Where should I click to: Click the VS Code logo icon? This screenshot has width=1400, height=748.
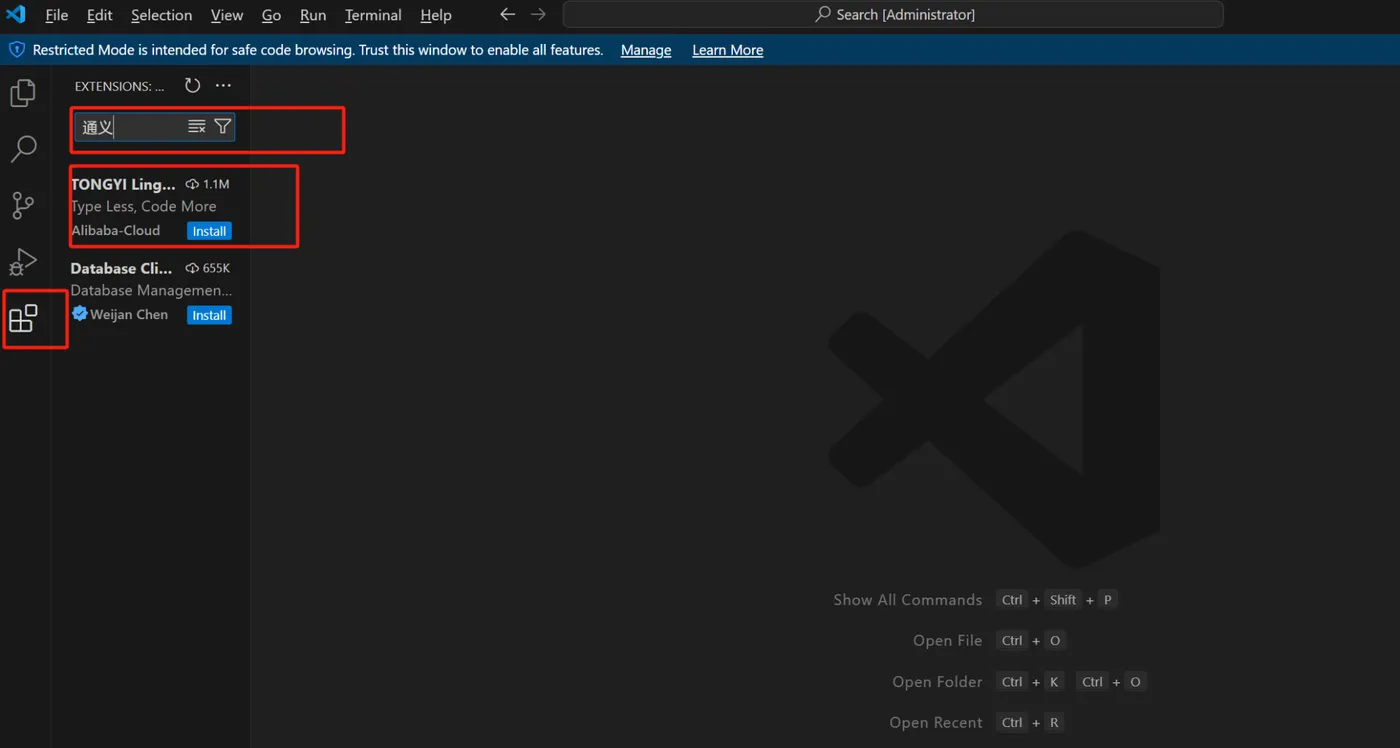pyautogui.click(x=16, y=15)
